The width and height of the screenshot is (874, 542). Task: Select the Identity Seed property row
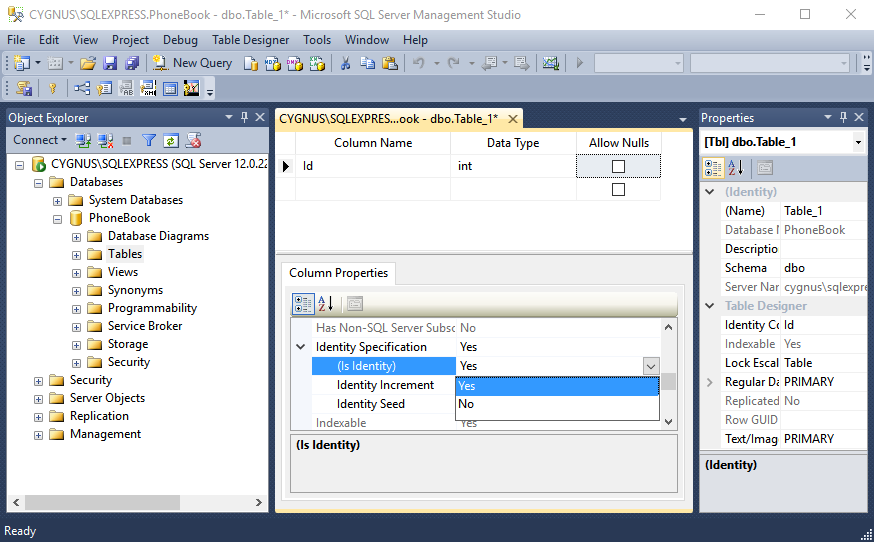[x=384, y=404]
